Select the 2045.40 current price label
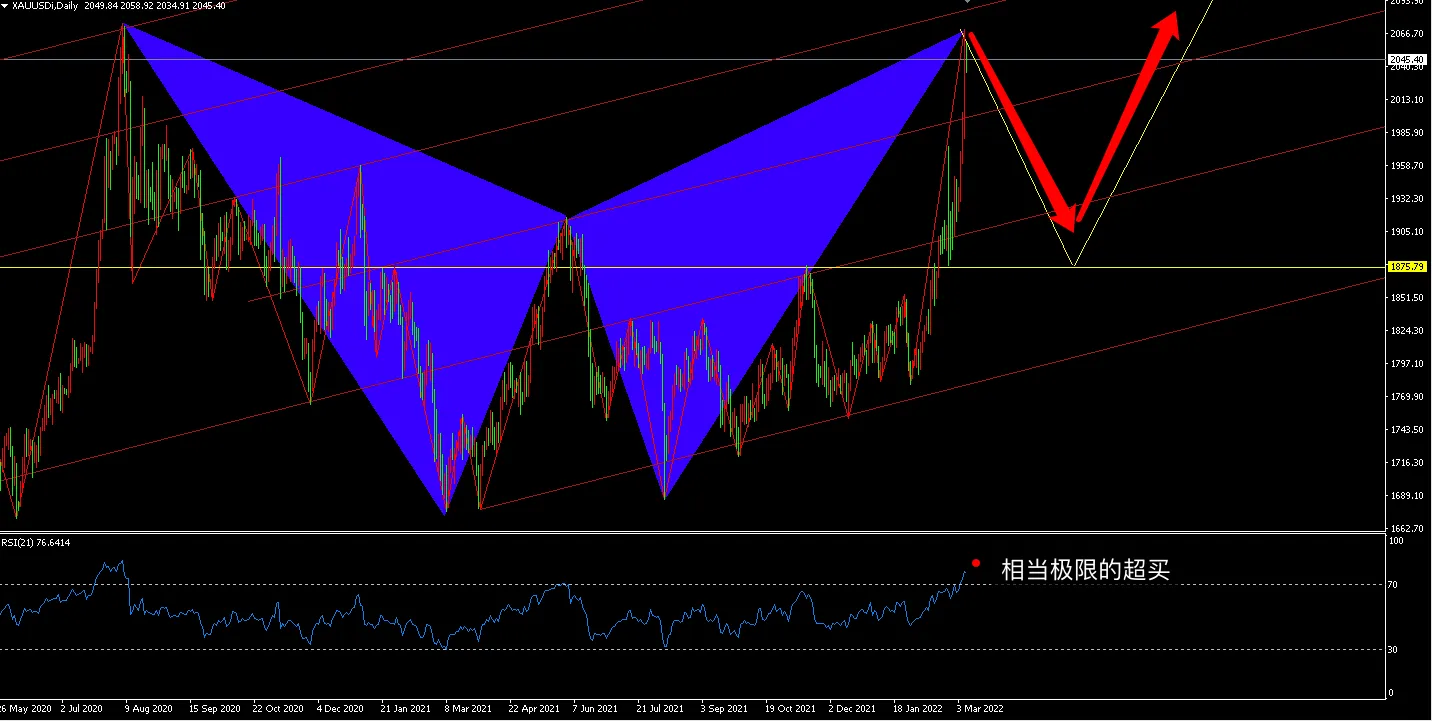 1405,60
